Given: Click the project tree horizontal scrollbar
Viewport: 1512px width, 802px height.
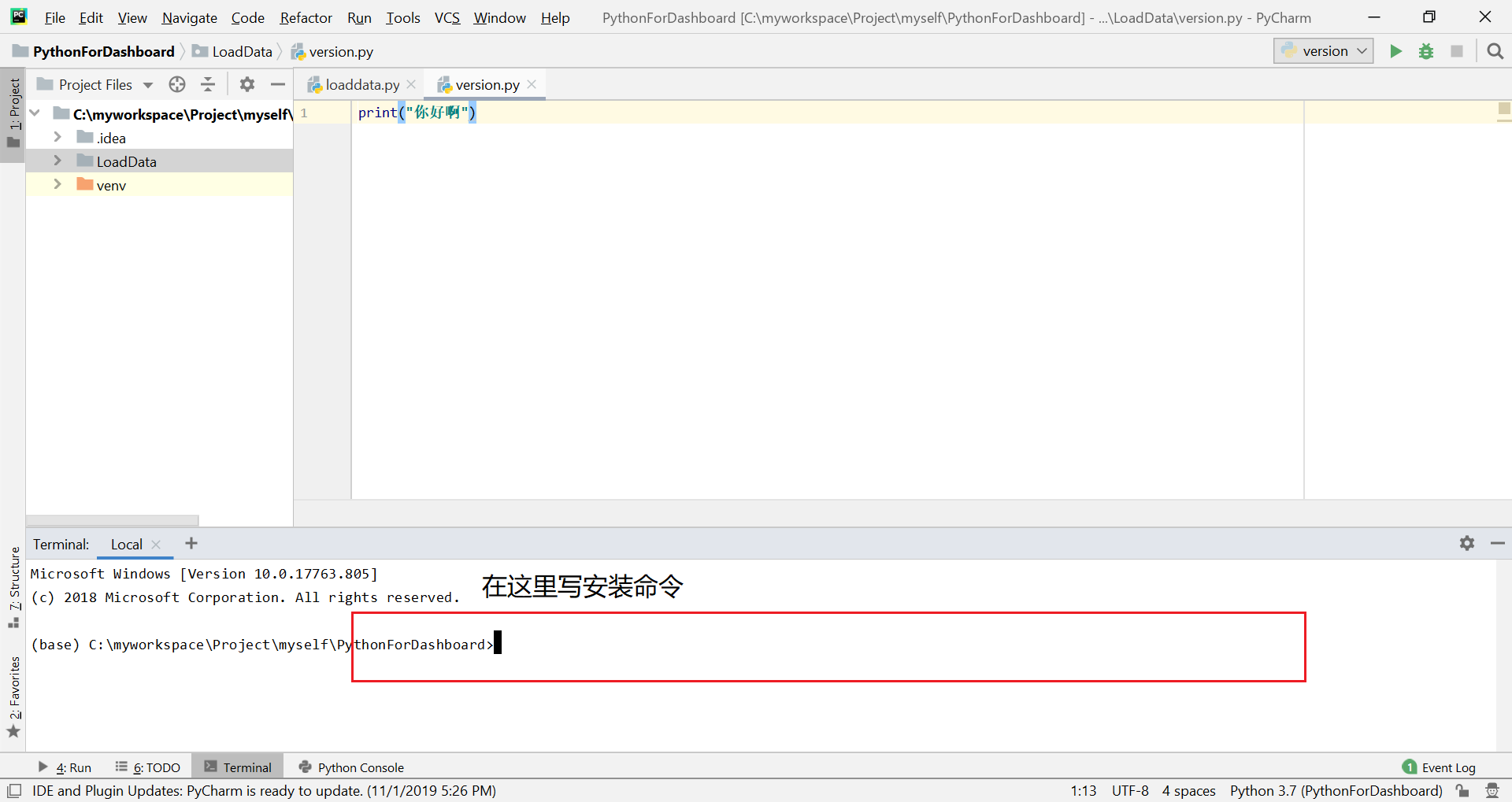Looking at the screenshot, I should click(x=112, y=520).
